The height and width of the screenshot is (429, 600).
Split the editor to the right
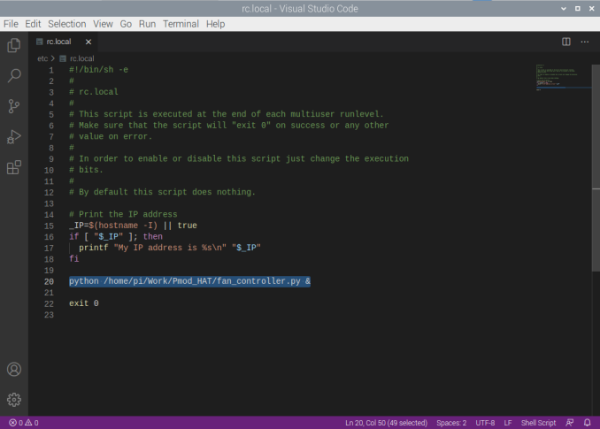566,42
